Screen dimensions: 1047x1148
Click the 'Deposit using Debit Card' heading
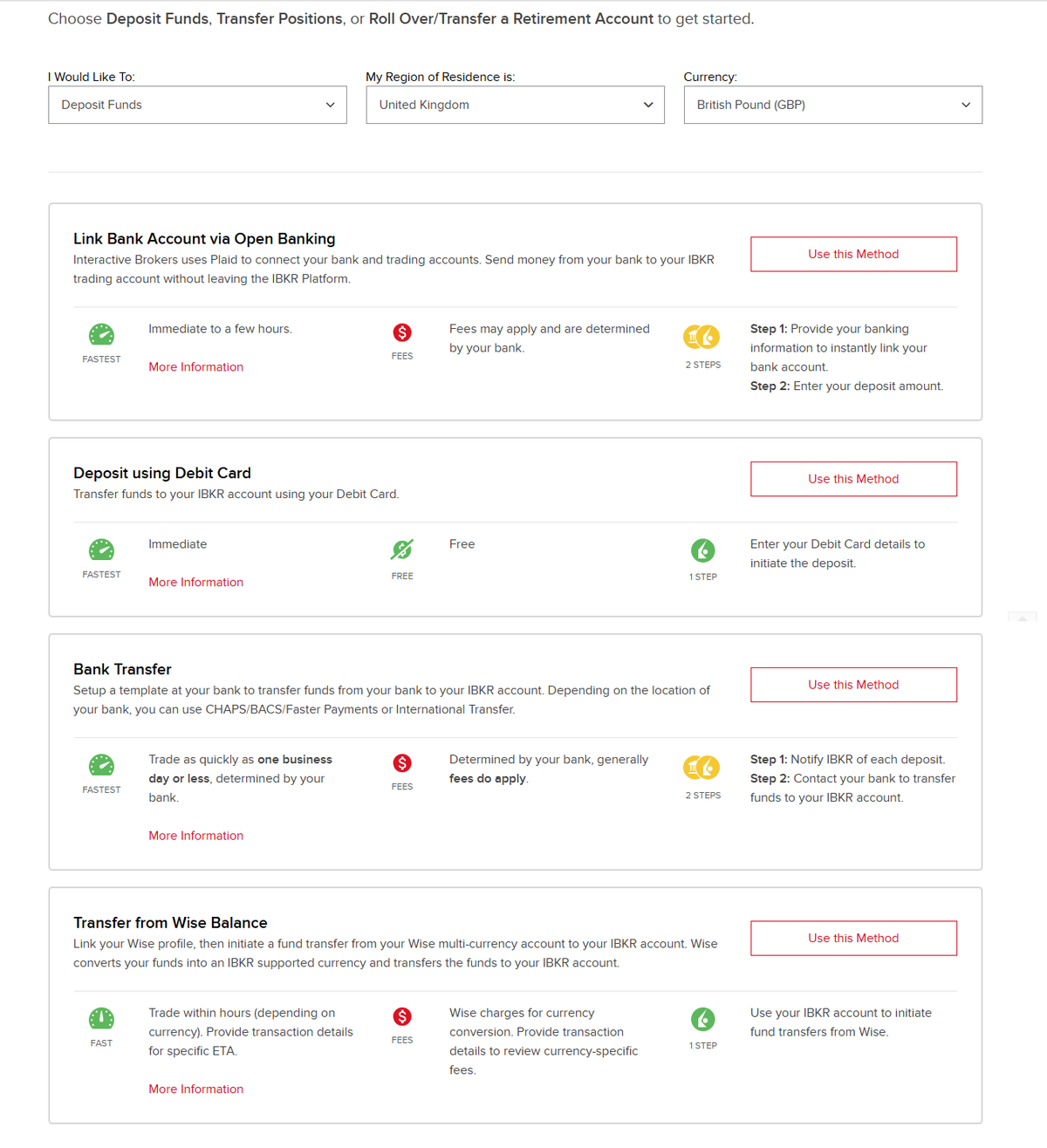tap(162, 473)
